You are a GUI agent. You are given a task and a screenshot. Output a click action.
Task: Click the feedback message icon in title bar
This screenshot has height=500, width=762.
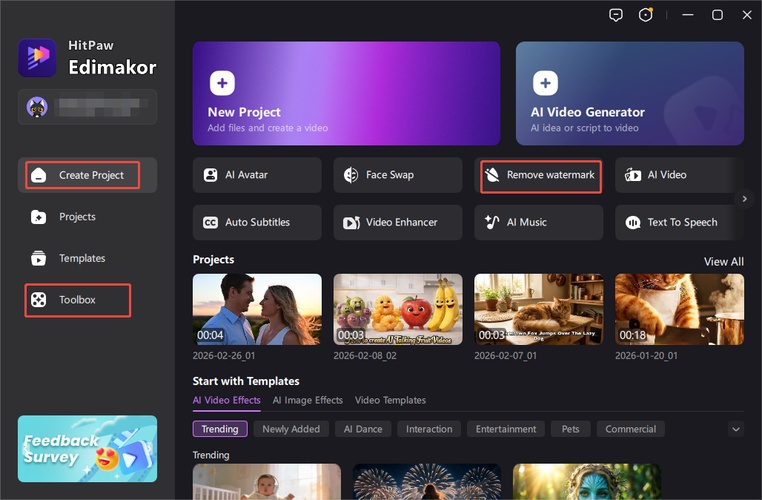pos(616,15)
